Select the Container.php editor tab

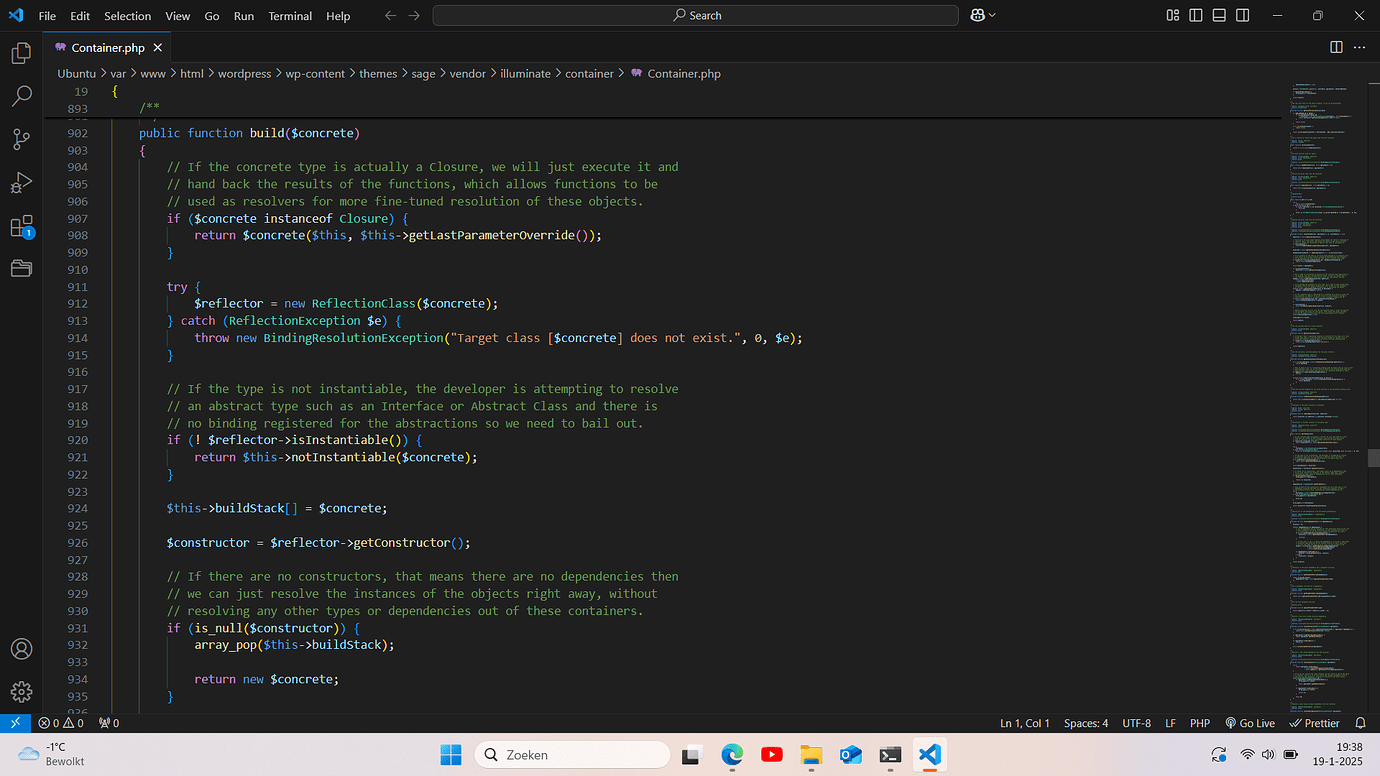click(x=107, y=47)
